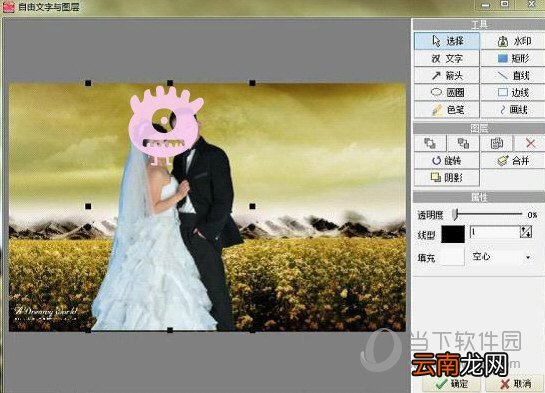The height and width of the screenshot is (393, 545).
Task: Select the pink monster sticker on canvas
Action: pos(165,125)
